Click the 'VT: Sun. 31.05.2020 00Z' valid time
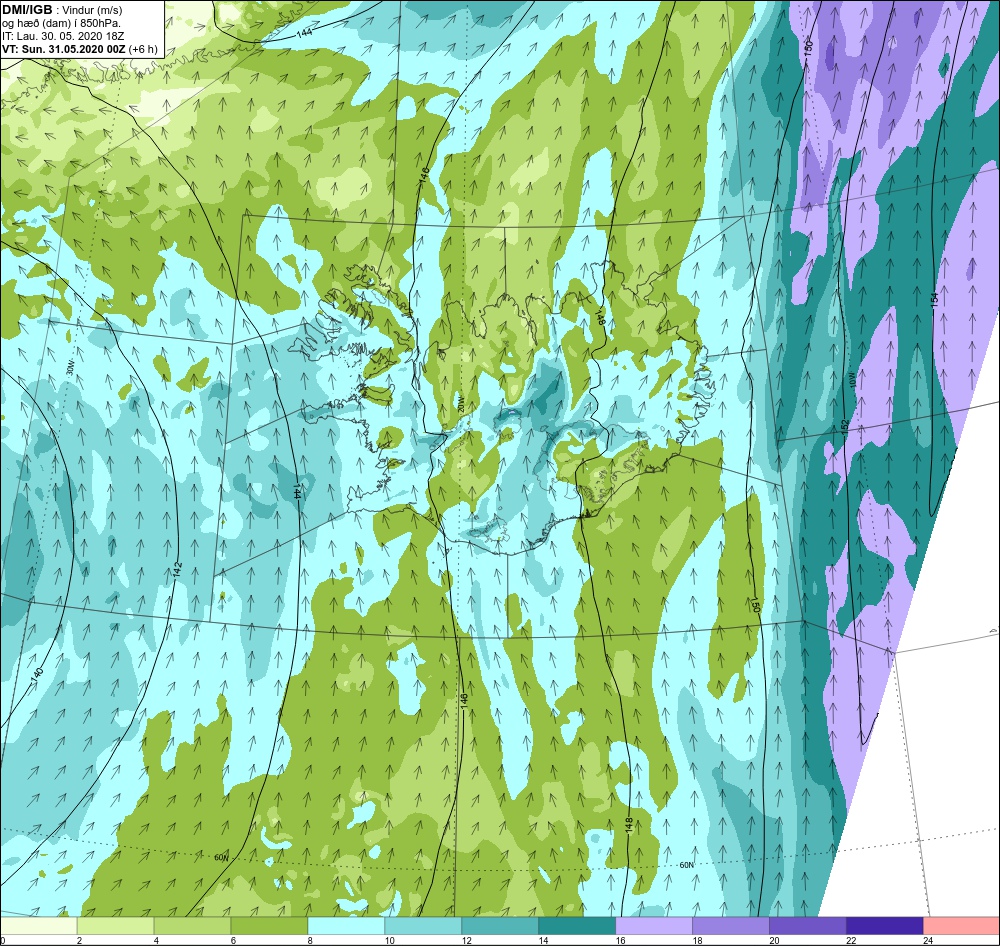 pyautogui.click(x=64, y=49)
